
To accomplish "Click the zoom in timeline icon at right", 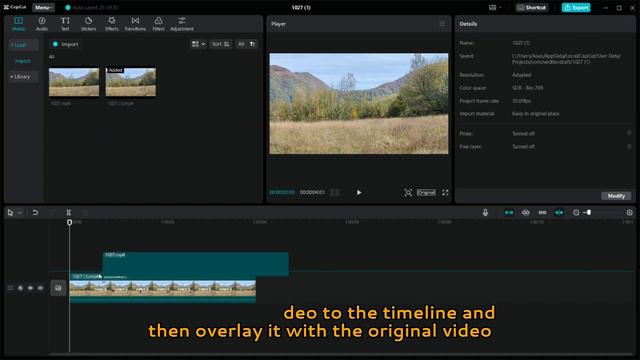I will pos(629,213).
